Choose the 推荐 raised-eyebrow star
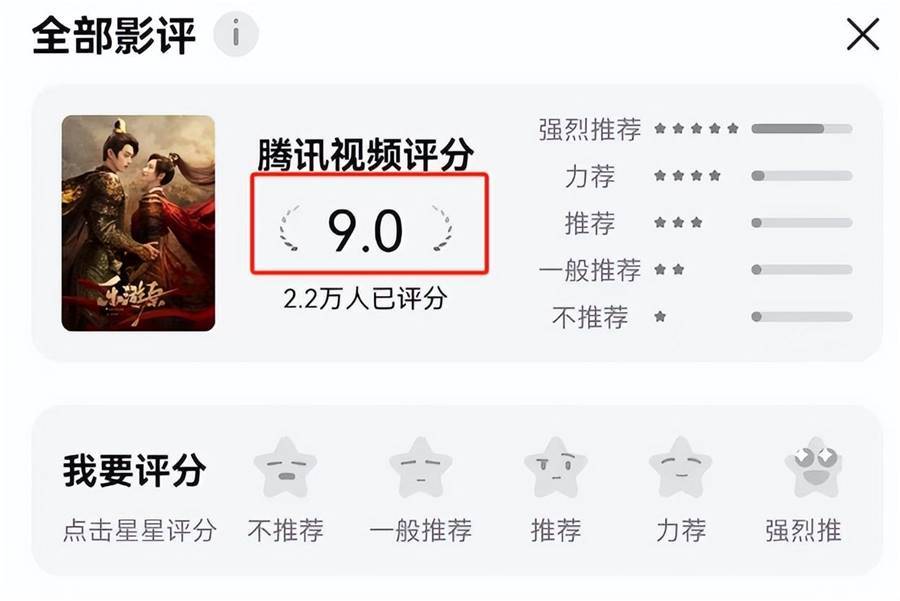 pos(556,467)
